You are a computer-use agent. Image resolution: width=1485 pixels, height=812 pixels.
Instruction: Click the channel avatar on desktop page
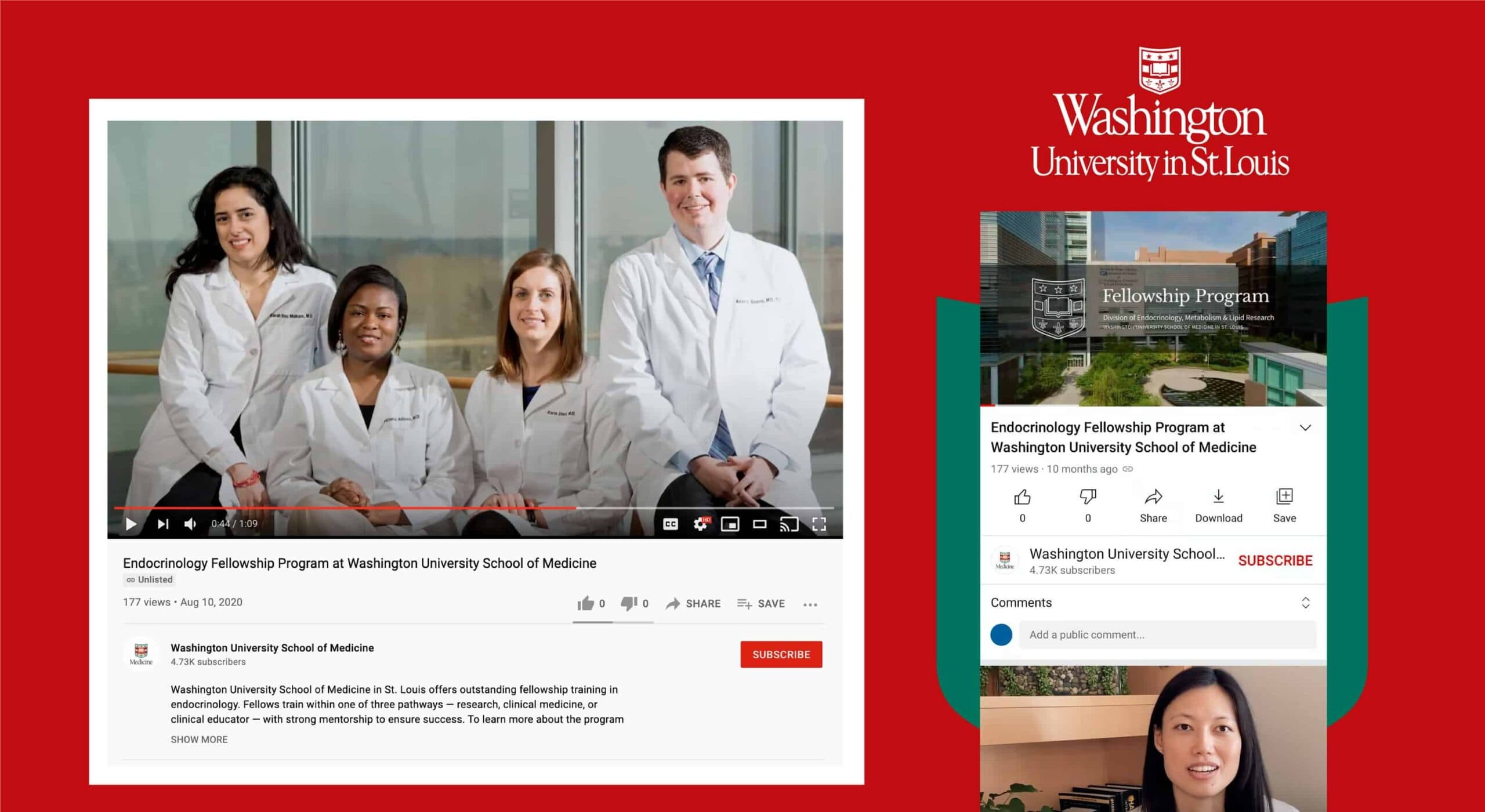[x=141, y=654]
